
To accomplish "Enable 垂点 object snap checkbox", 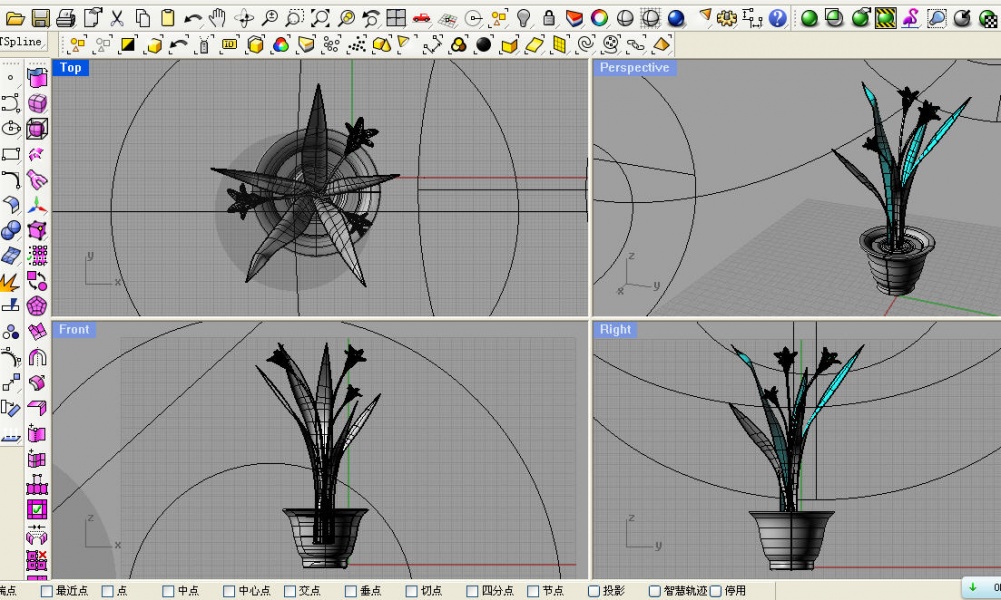I will [350, 591].
